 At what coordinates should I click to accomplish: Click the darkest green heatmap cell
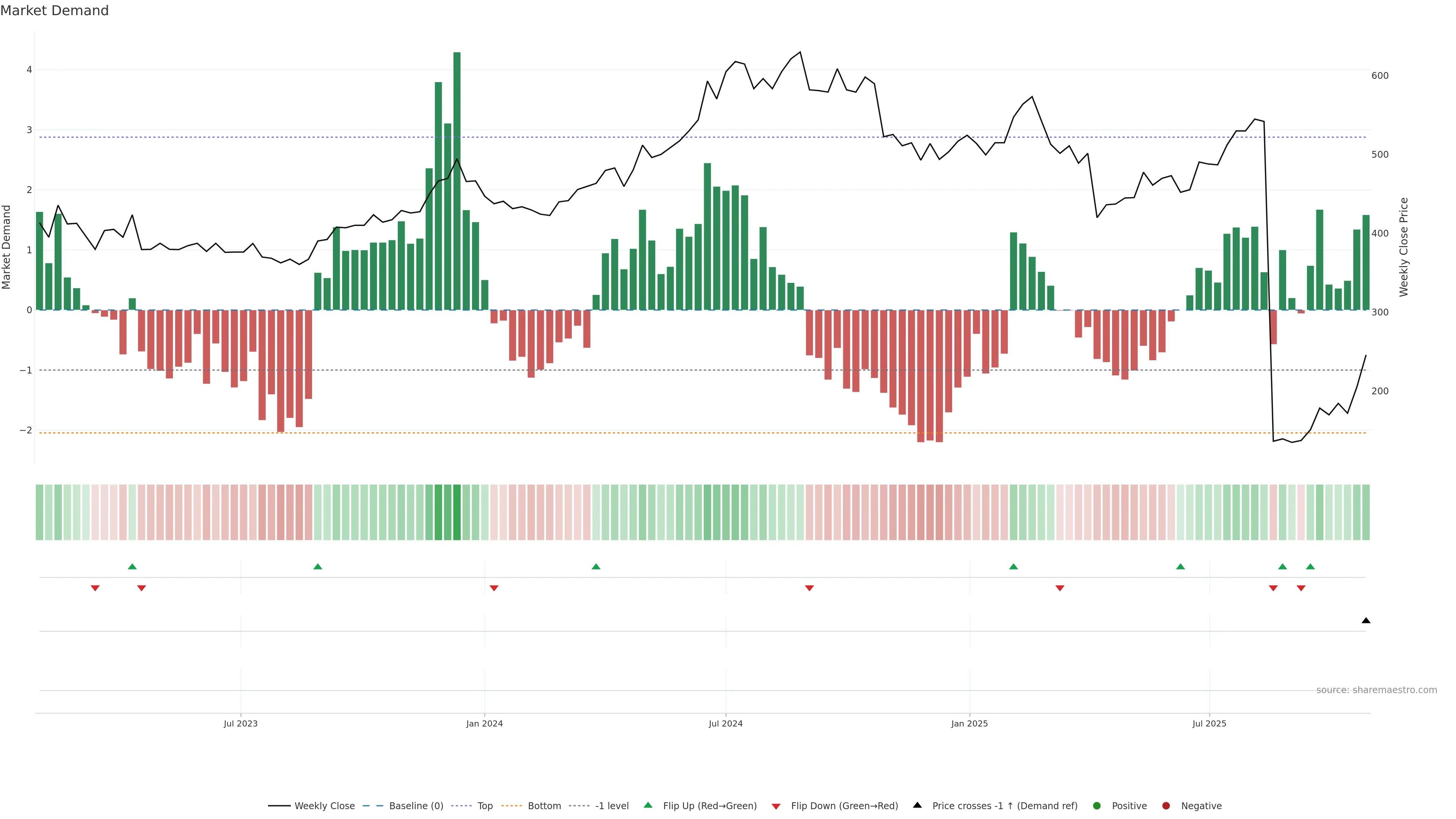(x=457, y=512)
